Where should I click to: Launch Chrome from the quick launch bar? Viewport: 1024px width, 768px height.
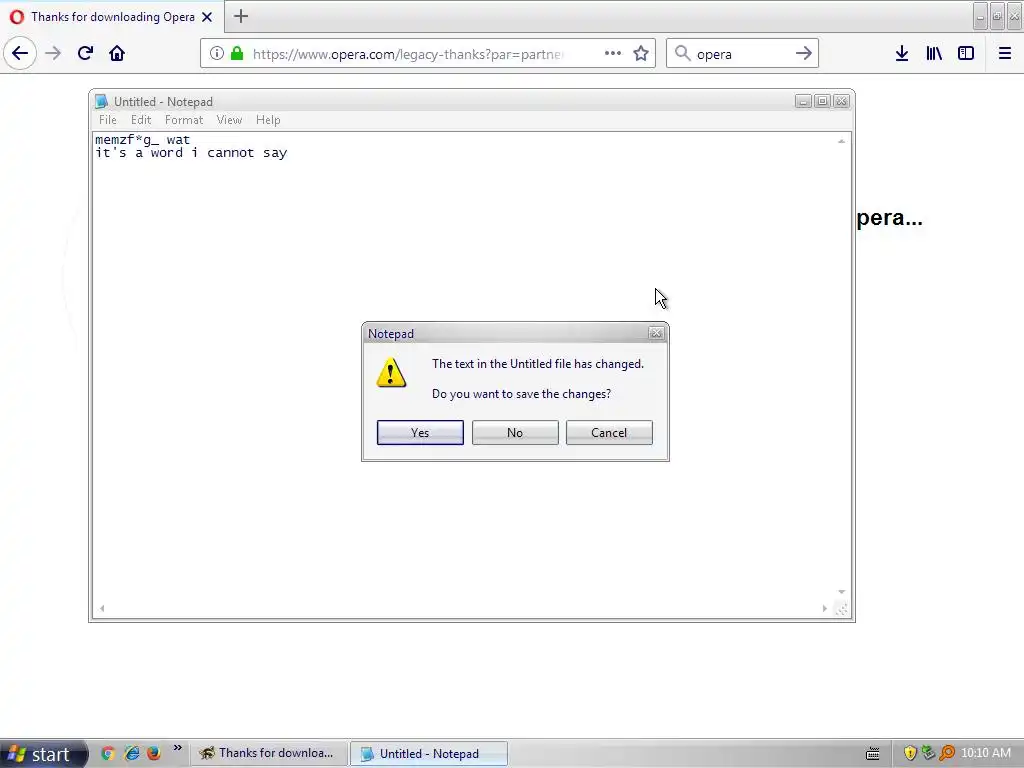(108, 753)
